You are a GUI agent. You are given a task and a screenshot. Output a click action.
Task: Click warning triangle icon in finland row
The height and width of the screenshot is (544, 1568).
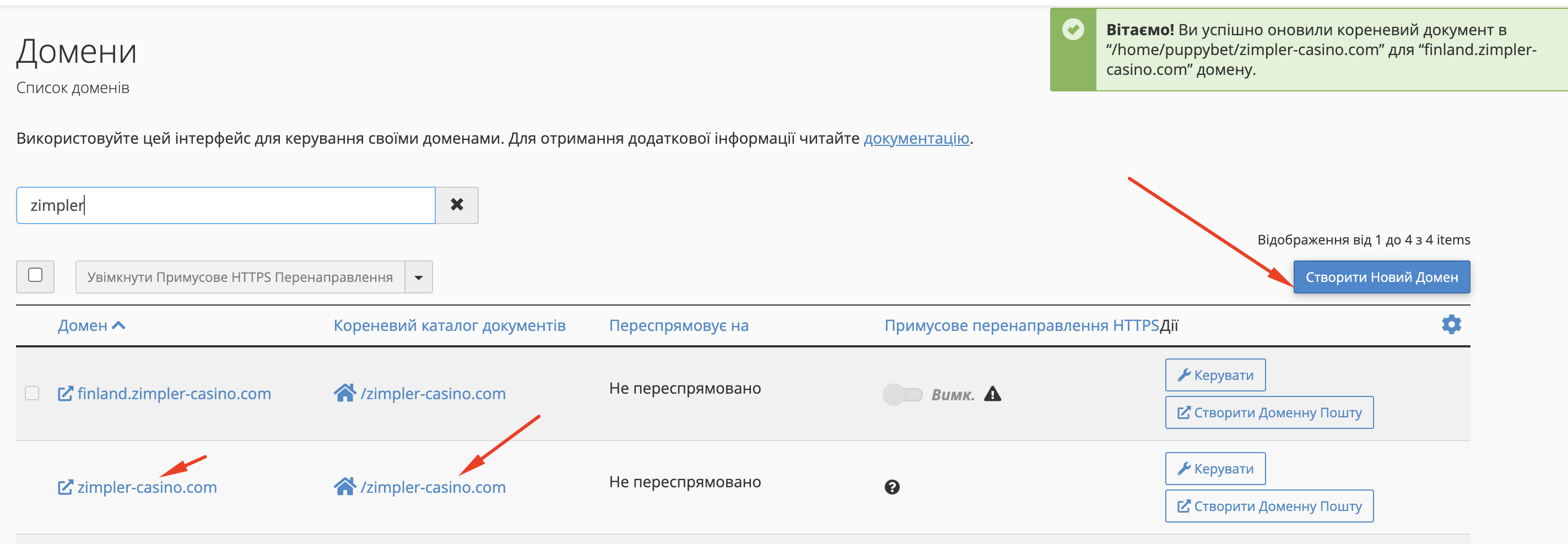tap(993, 394)
